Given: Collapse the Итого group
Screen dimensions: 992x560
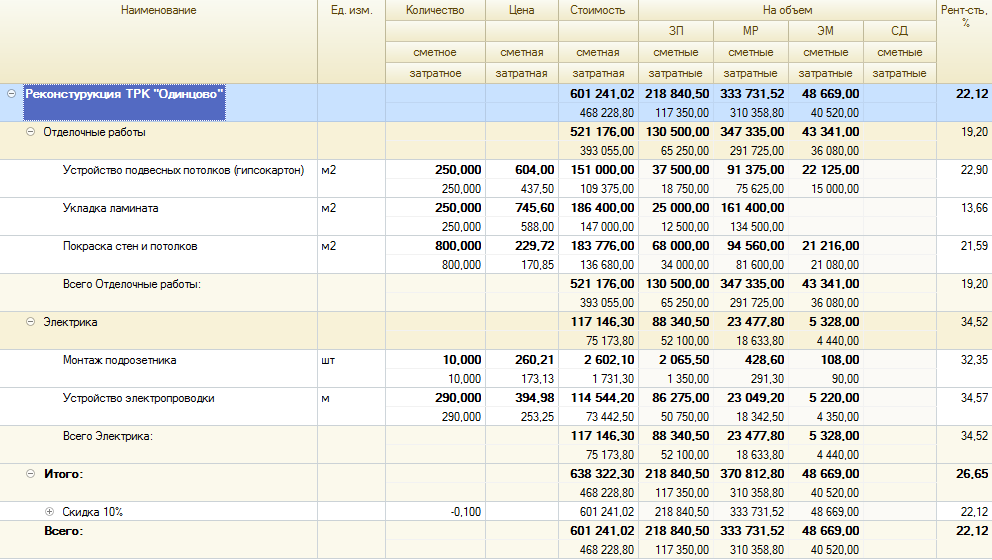Looking at the screenshot, I should [x=30, y=474].
